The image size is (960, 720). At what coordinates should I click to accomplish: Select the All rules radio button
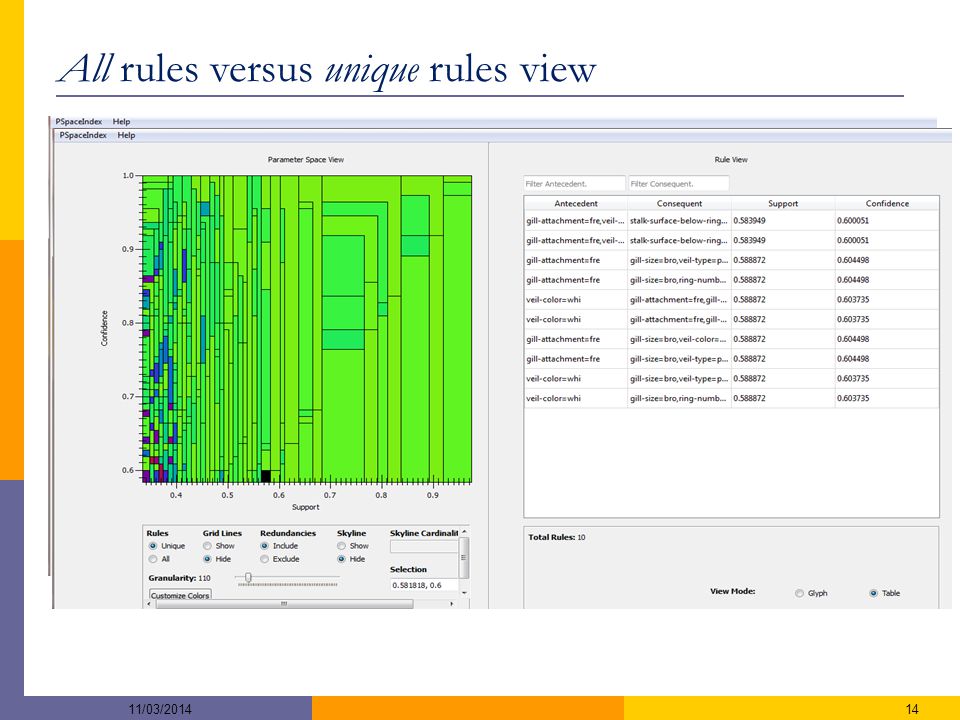(153, 559)
